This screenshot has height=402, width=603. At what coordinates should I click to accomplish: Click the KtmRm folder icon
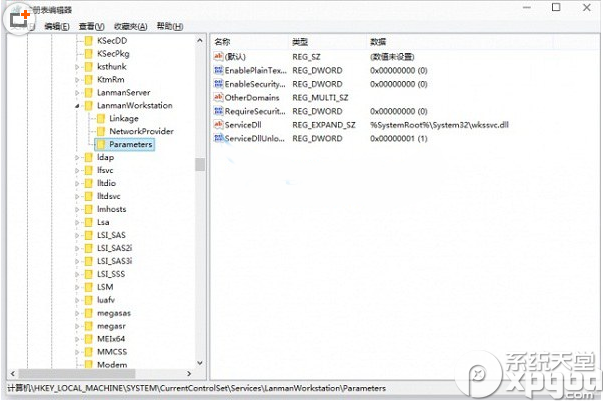(89, 80)
